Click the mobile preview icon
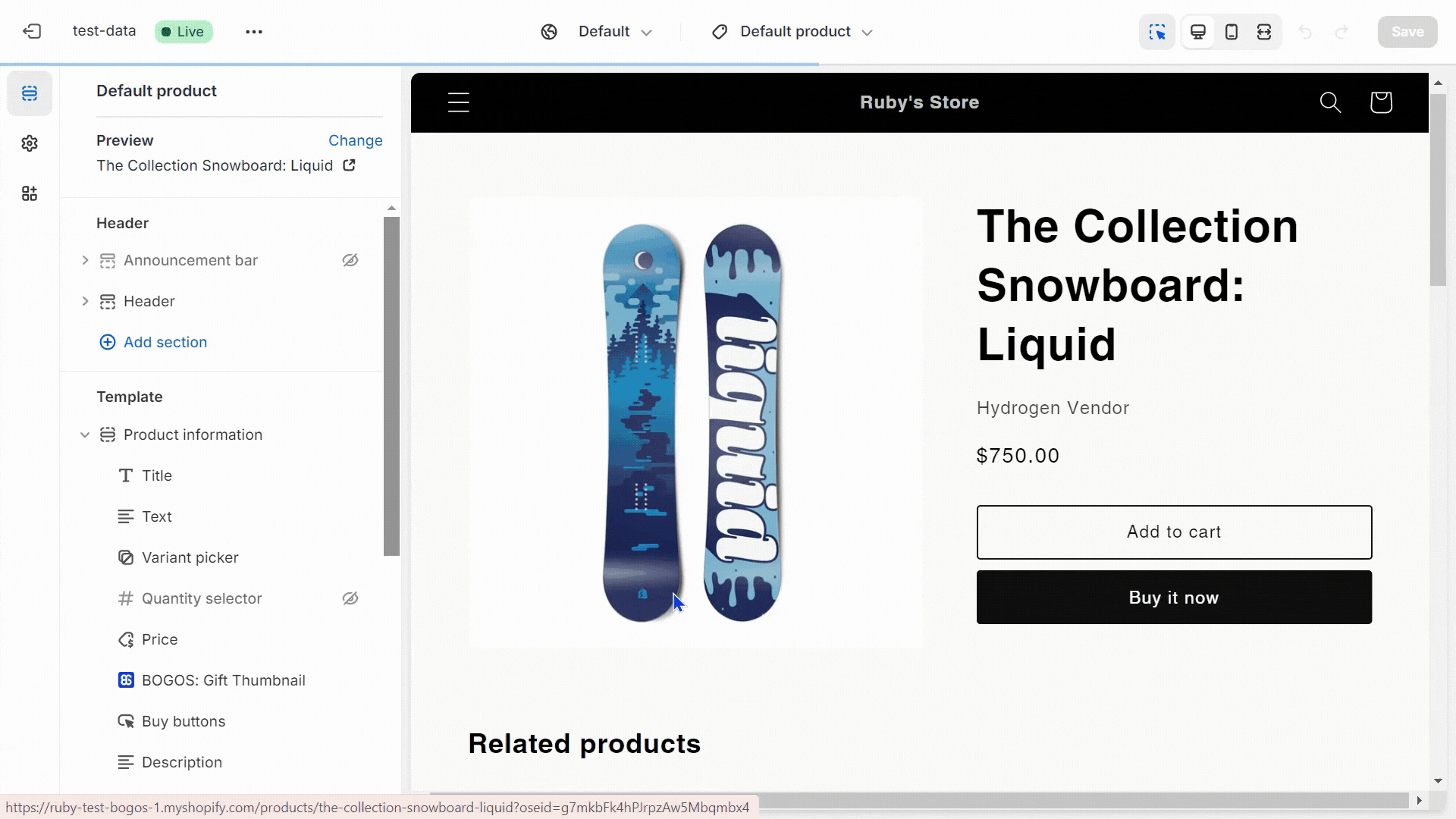 coord(1232,31)
